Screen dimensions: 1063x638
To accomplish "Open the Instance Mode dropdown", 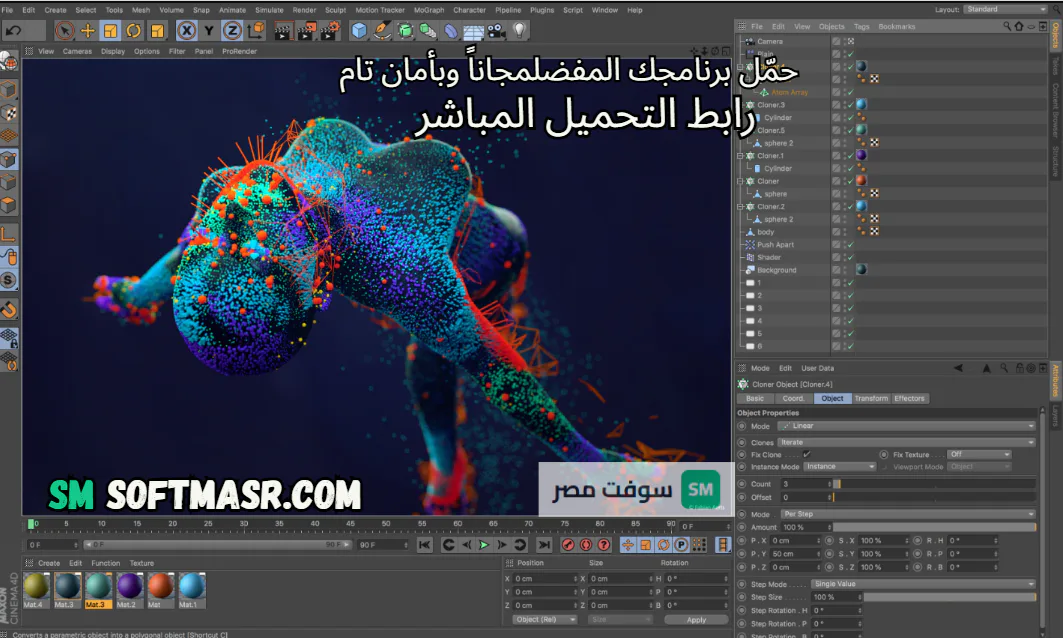I will (x=840, y=466).
